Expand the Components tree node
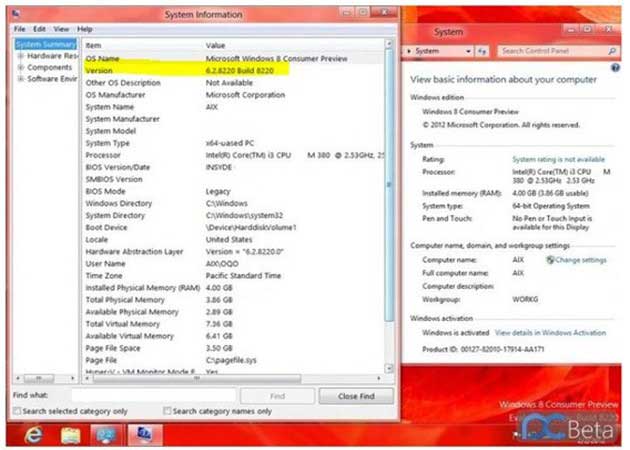This screenshot has height=450, width=630. [19, 67]
